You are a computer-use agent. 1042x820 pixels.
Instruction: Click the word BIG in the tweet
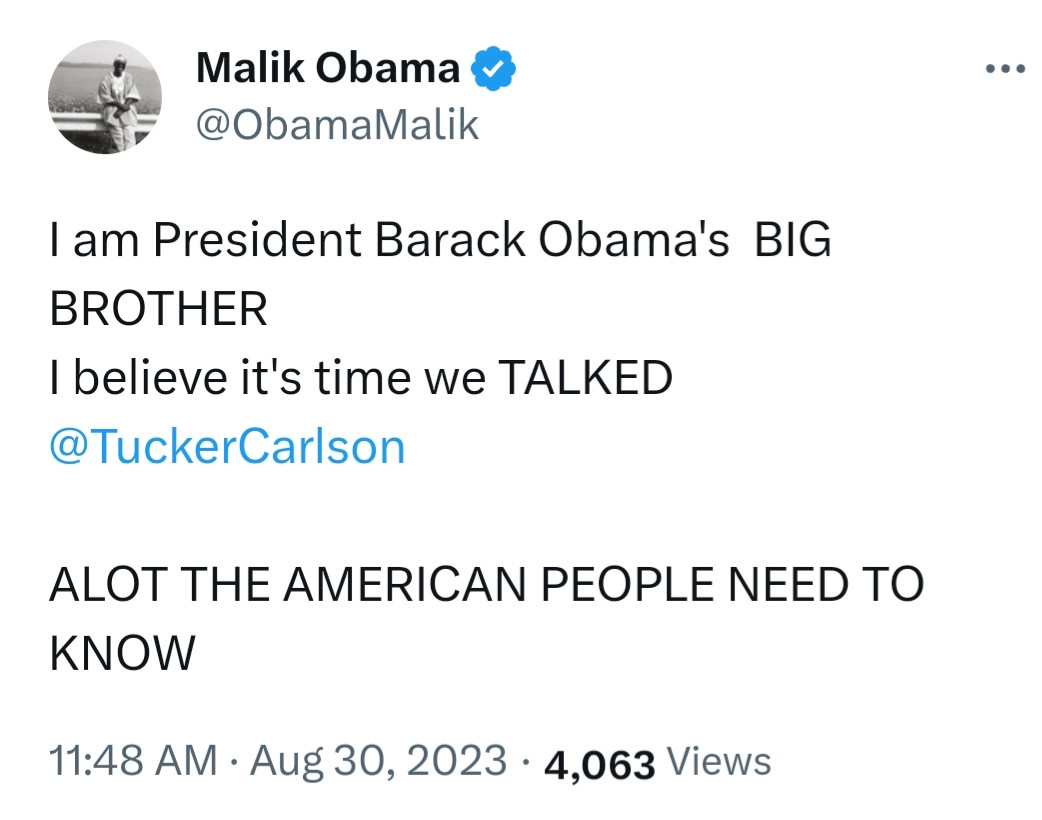point(791,242)
